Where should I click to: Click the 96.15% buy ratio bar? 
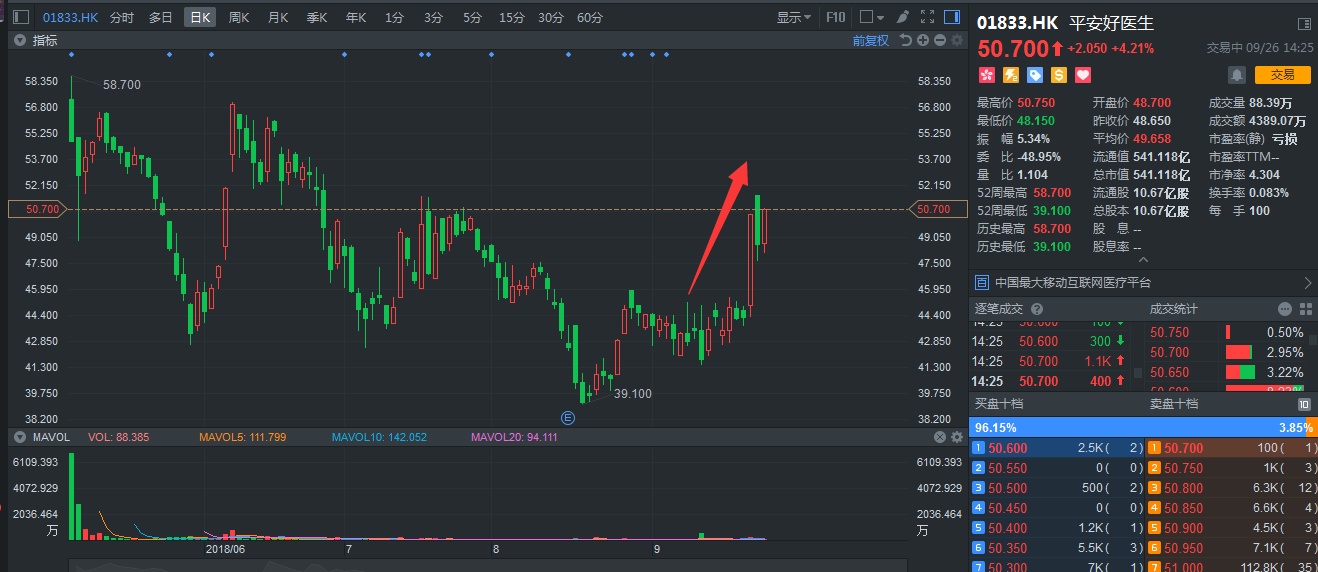pyautogui.click(x=1136, y=426)
